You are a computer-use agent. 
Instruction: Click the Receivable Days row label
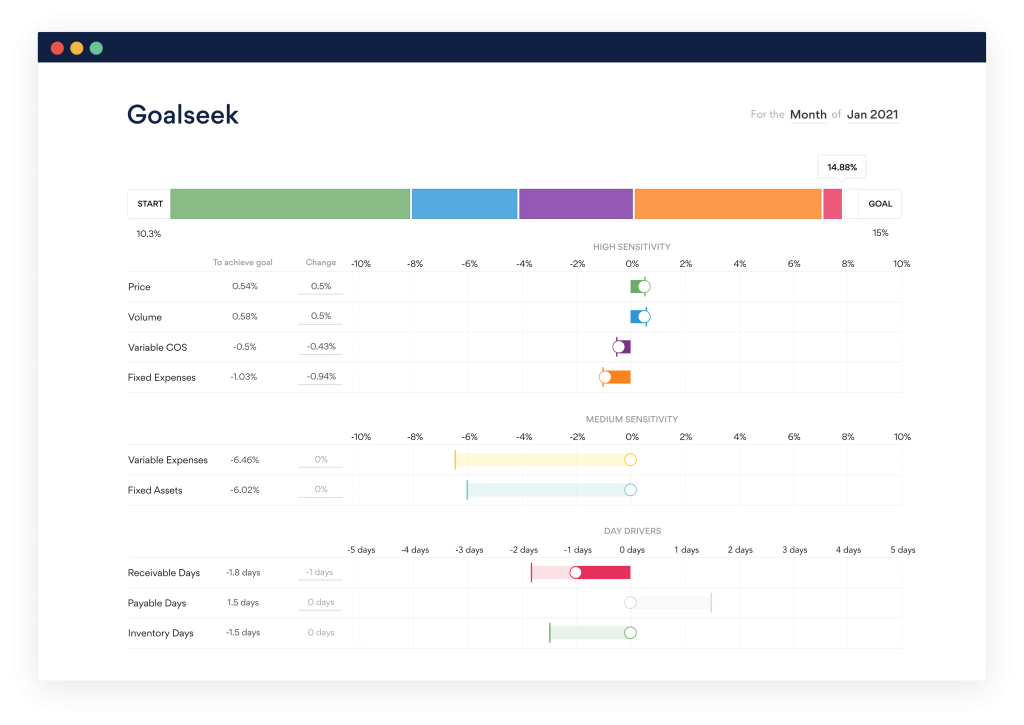click(164, 573)
